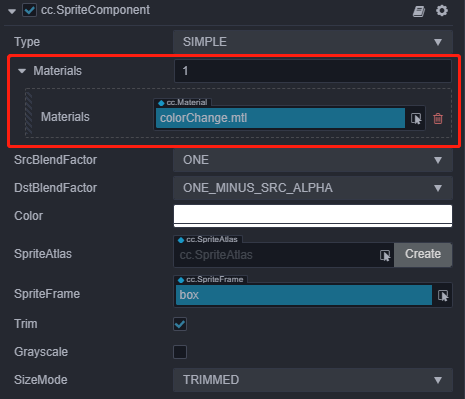Open the white Color swatch picker
The image size is (465, 399).
coord(313,216)
